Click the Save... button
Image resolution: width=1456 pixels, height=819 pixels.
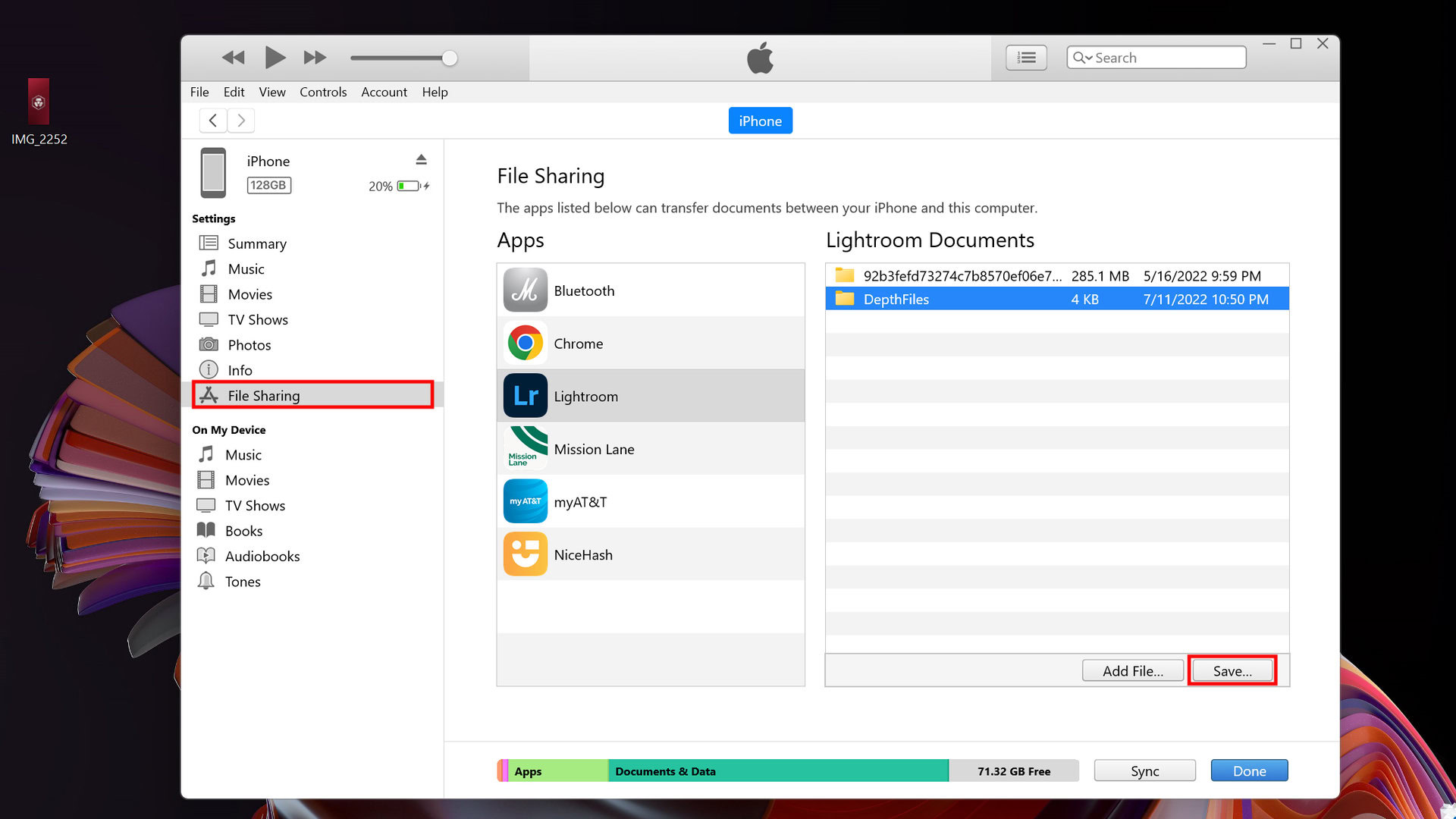(x=1232, y=671)
